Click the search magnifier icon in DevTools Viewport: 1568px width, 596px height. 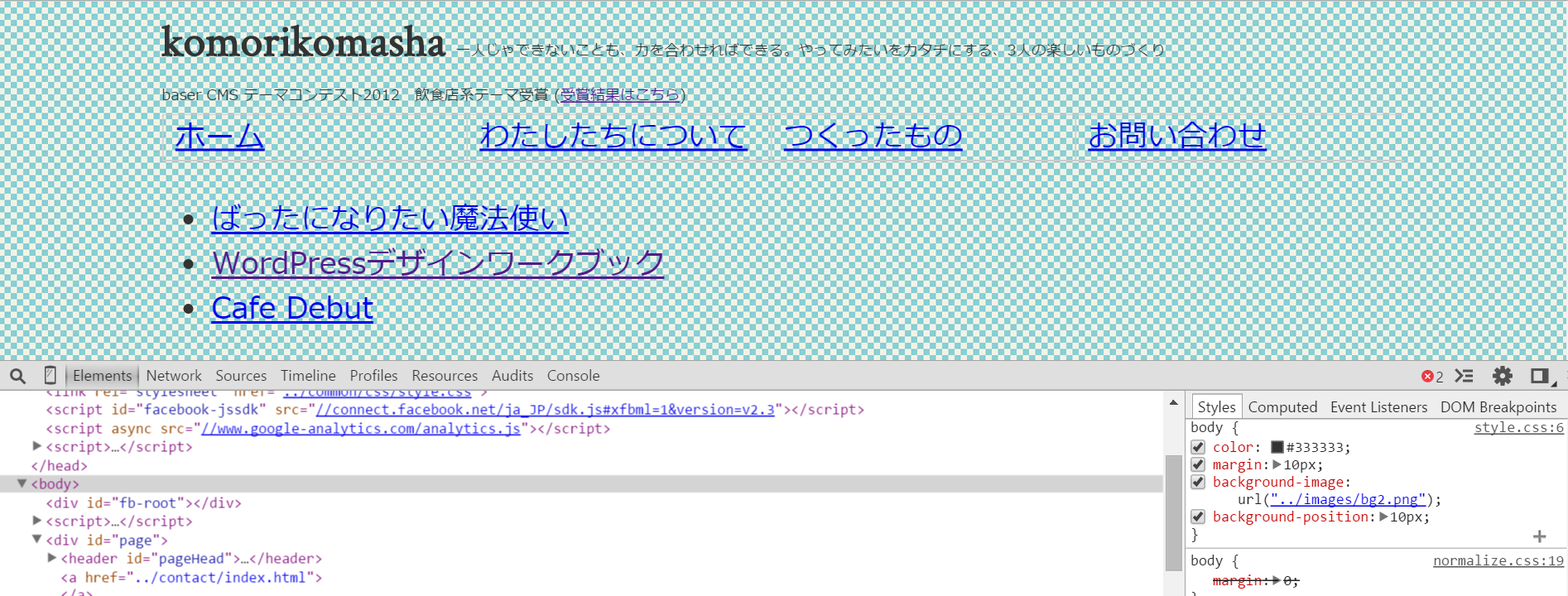(17, 376)
